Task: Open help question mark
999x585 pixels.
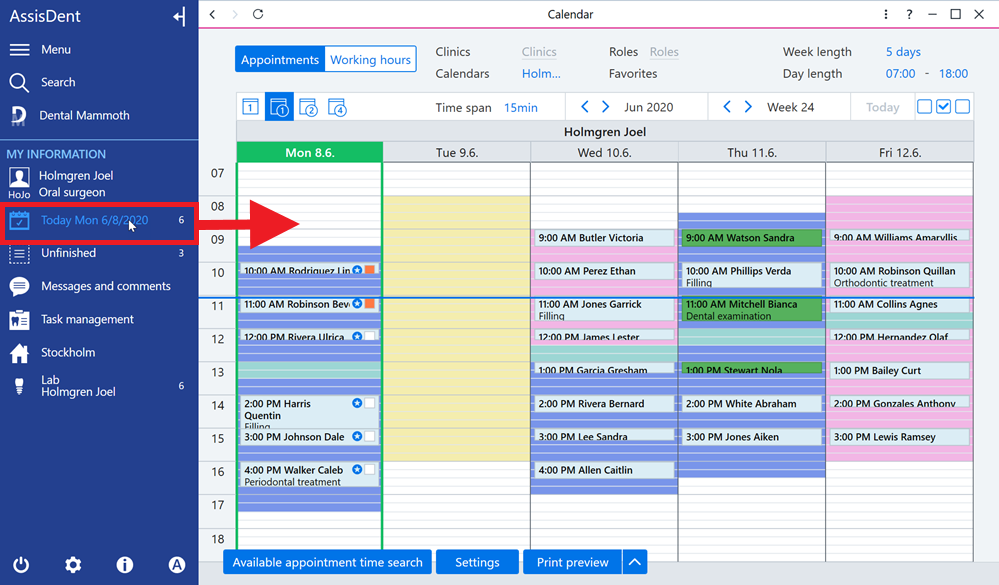Action: pos(909,14)
